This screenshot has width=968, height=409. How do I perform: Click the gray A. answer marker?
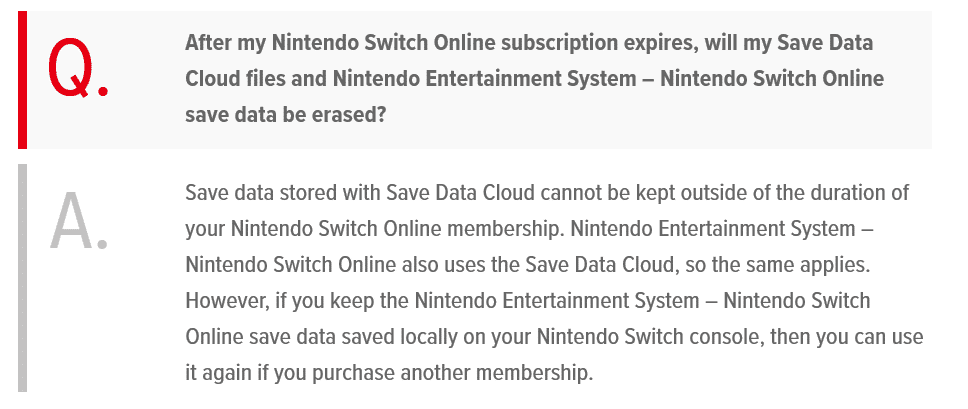coord(79,222)
